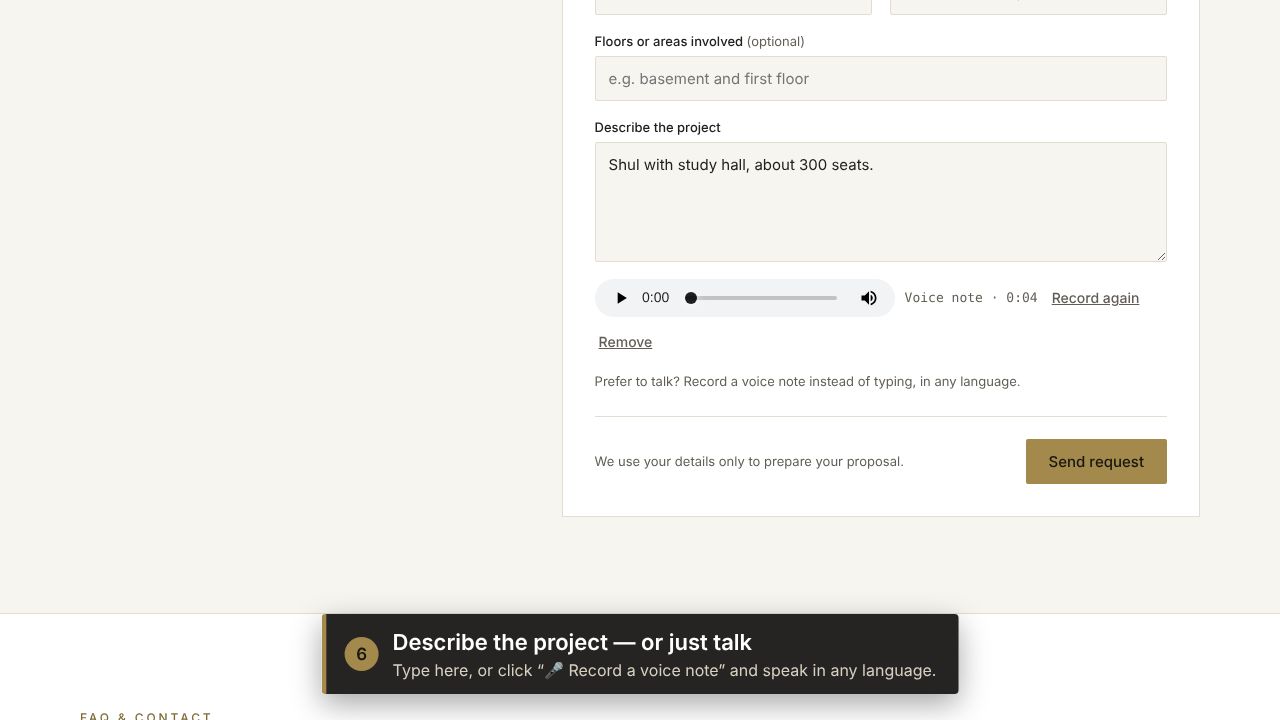Click into the Describe the project textarea
Screen dimensions: 1280x720
[881, 202]
